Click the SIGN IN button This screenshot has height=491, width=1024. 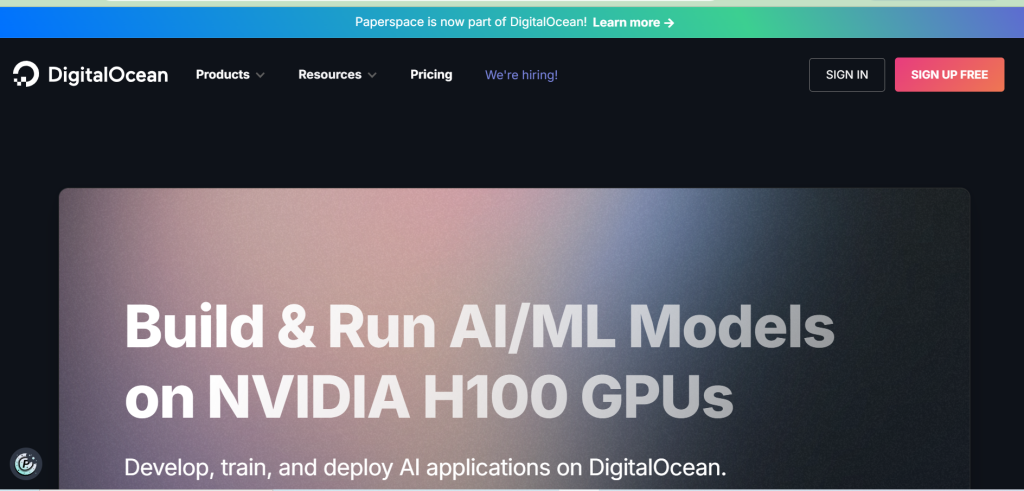click(x=847, y=74)
